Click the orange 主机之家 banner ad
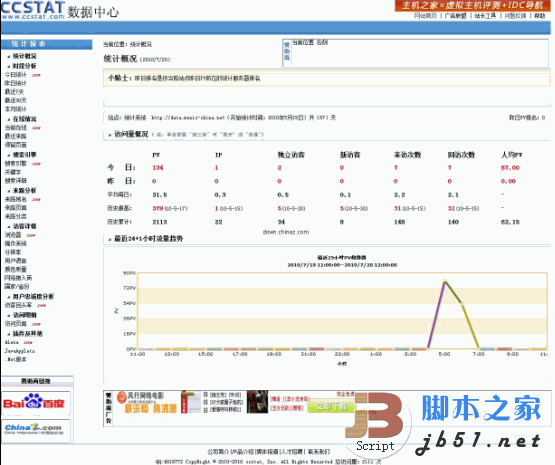 [472, 6]
